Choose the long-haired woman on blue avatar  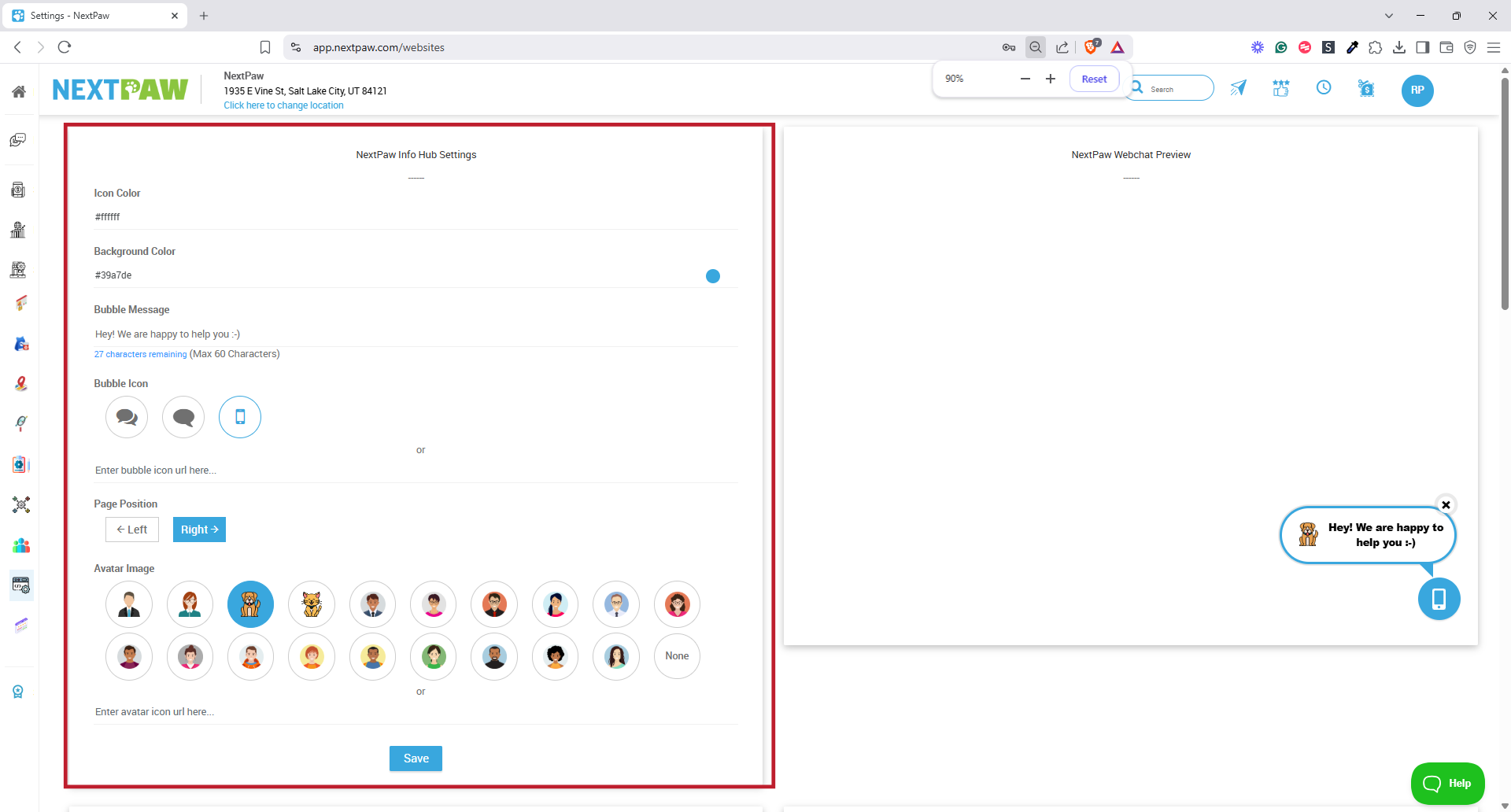click(616, 656)
